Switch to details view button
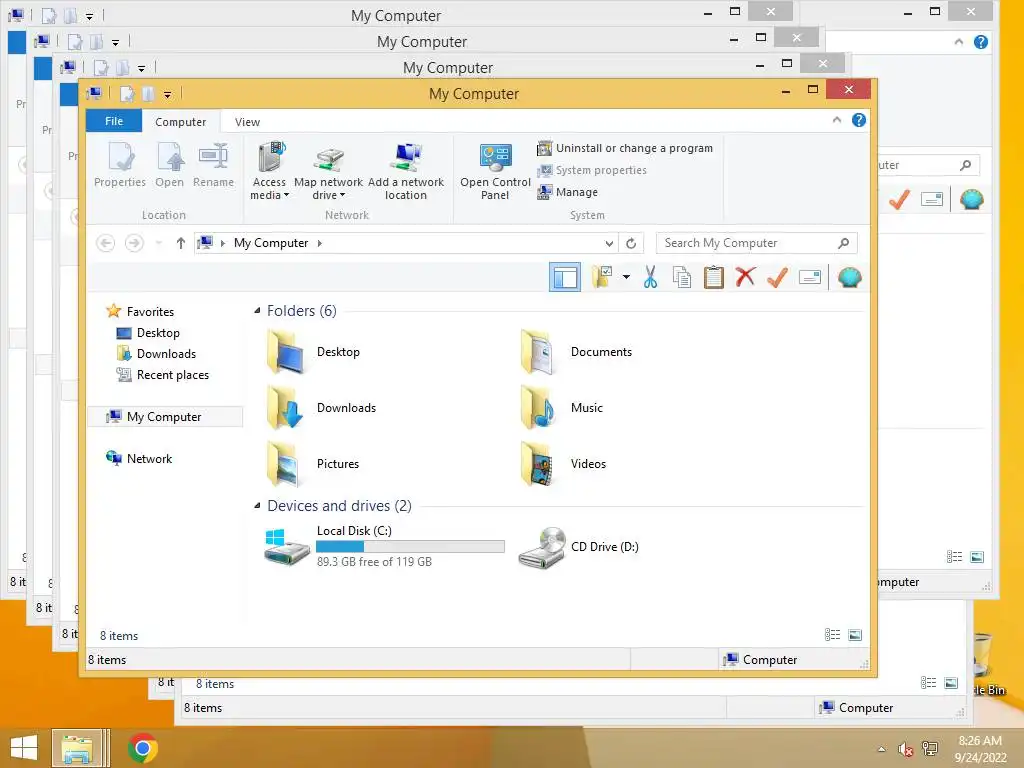Screen dimensions: 1024x768 pos(832,635)
